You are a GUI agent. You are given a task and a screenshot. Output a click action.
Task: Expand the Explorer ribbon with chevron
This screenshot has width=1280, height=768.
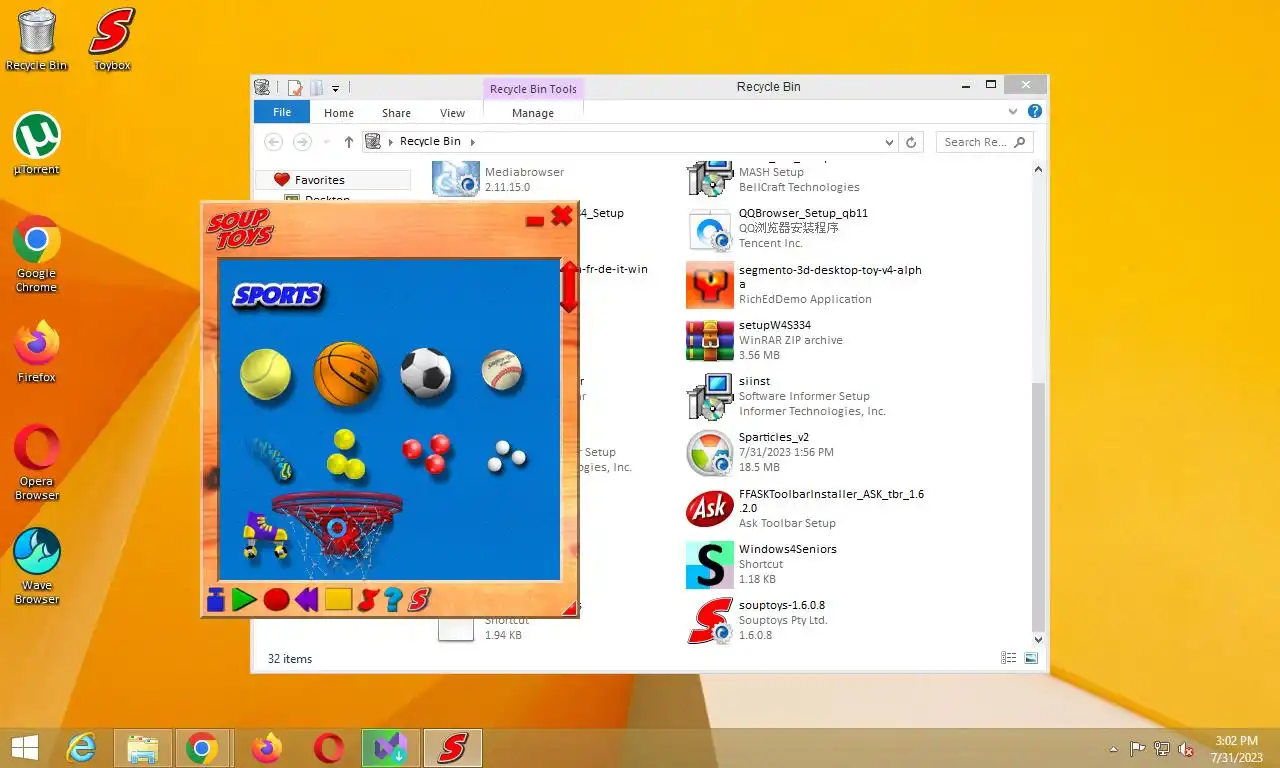click(1012, 112)
